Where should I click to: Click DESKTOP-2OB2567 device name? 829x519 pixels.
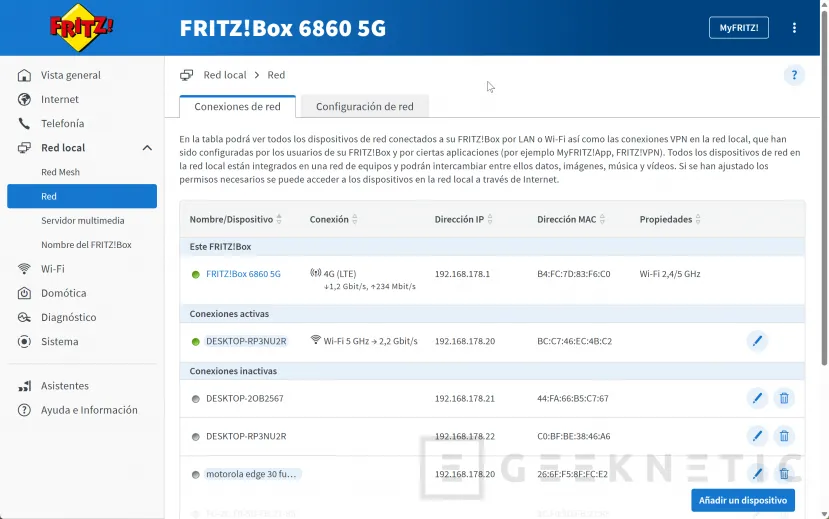click(245, 398)
